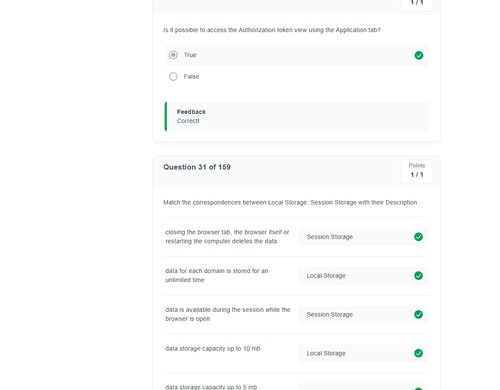The width and height of the screenshot is (500, 390).
Task: Click checkmark on closing browser tab row
Action: 418,237
